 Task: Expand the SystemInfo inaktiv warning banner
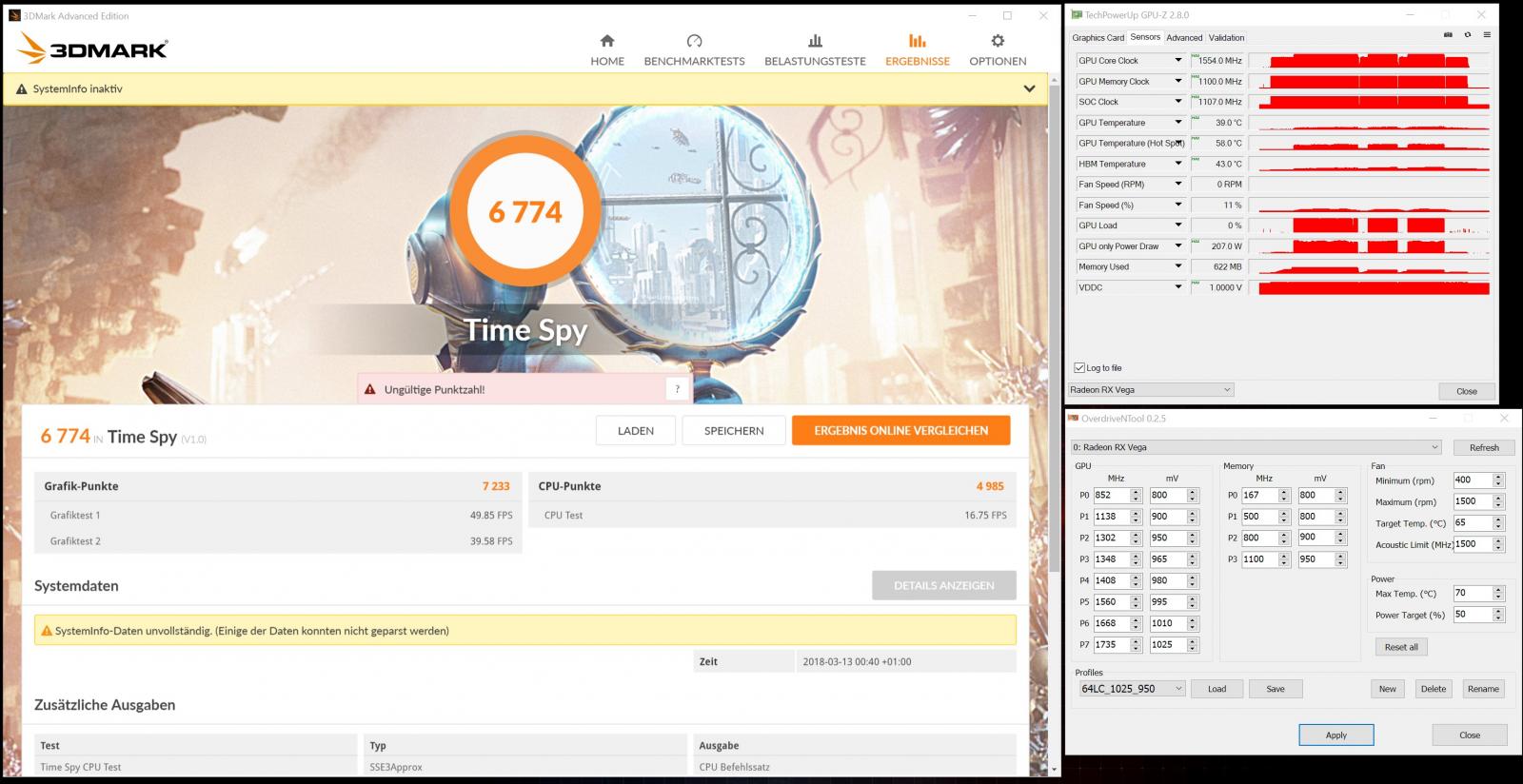point(1029,88)
